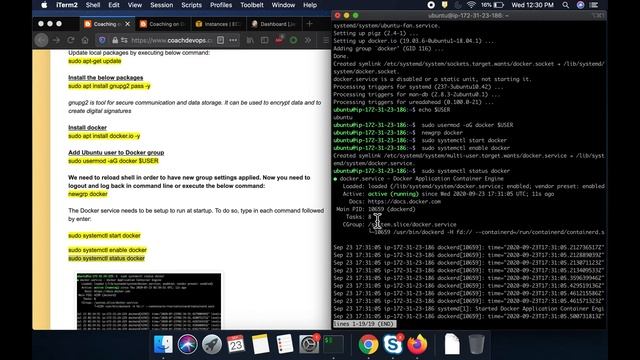640x360 pixels.
Task: Open Firefox from the Dock
Action: point(417,344)
